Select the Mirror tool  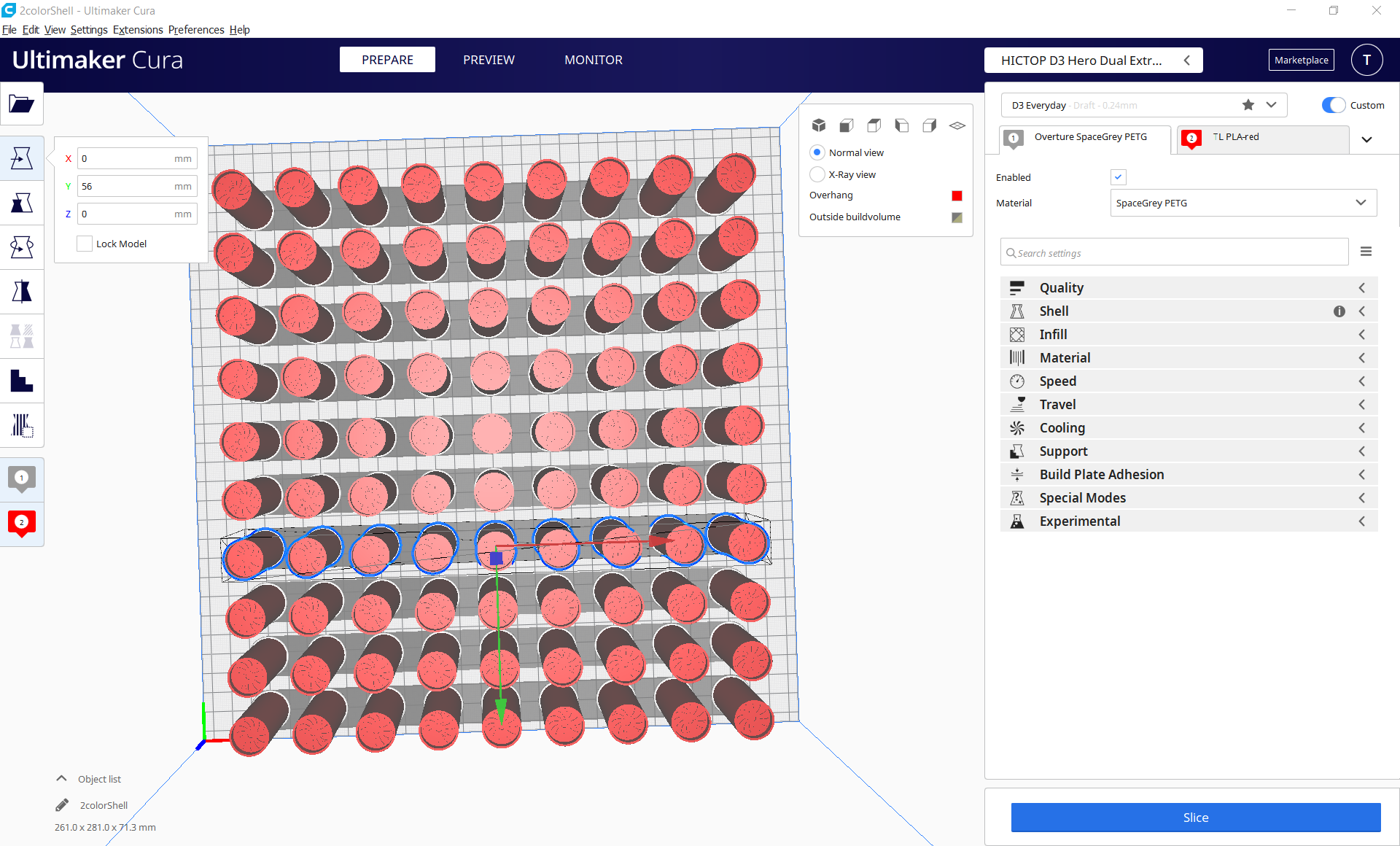pos(22,291)
